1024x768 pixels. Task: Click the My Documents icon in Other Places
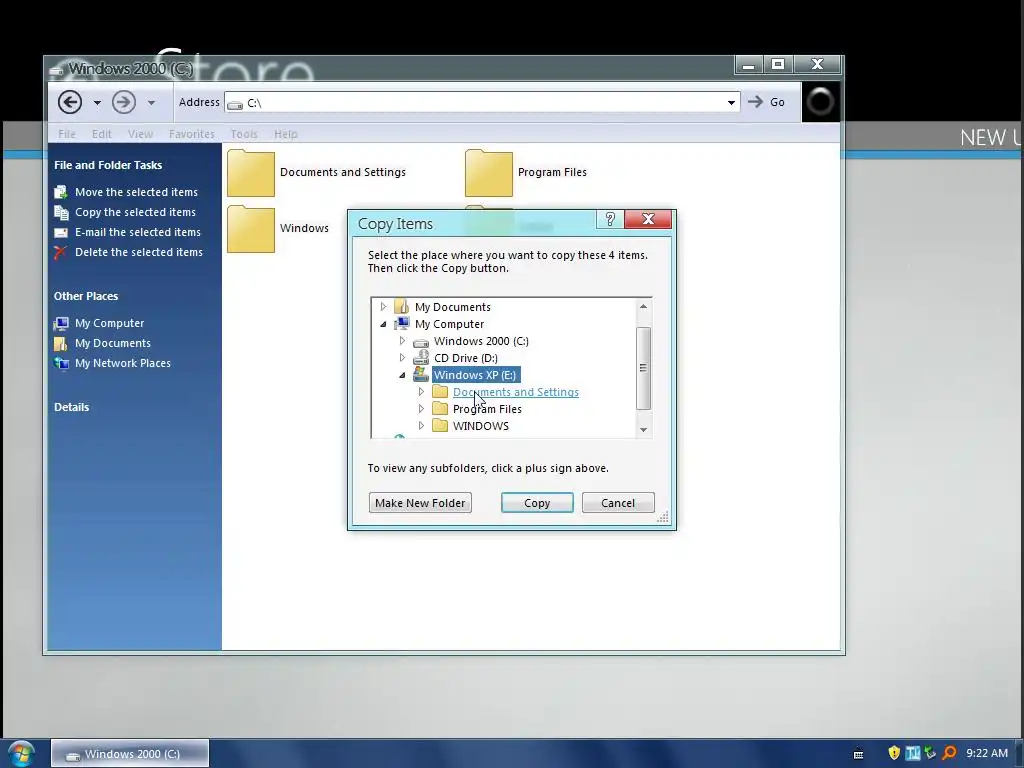click(61, 344)
